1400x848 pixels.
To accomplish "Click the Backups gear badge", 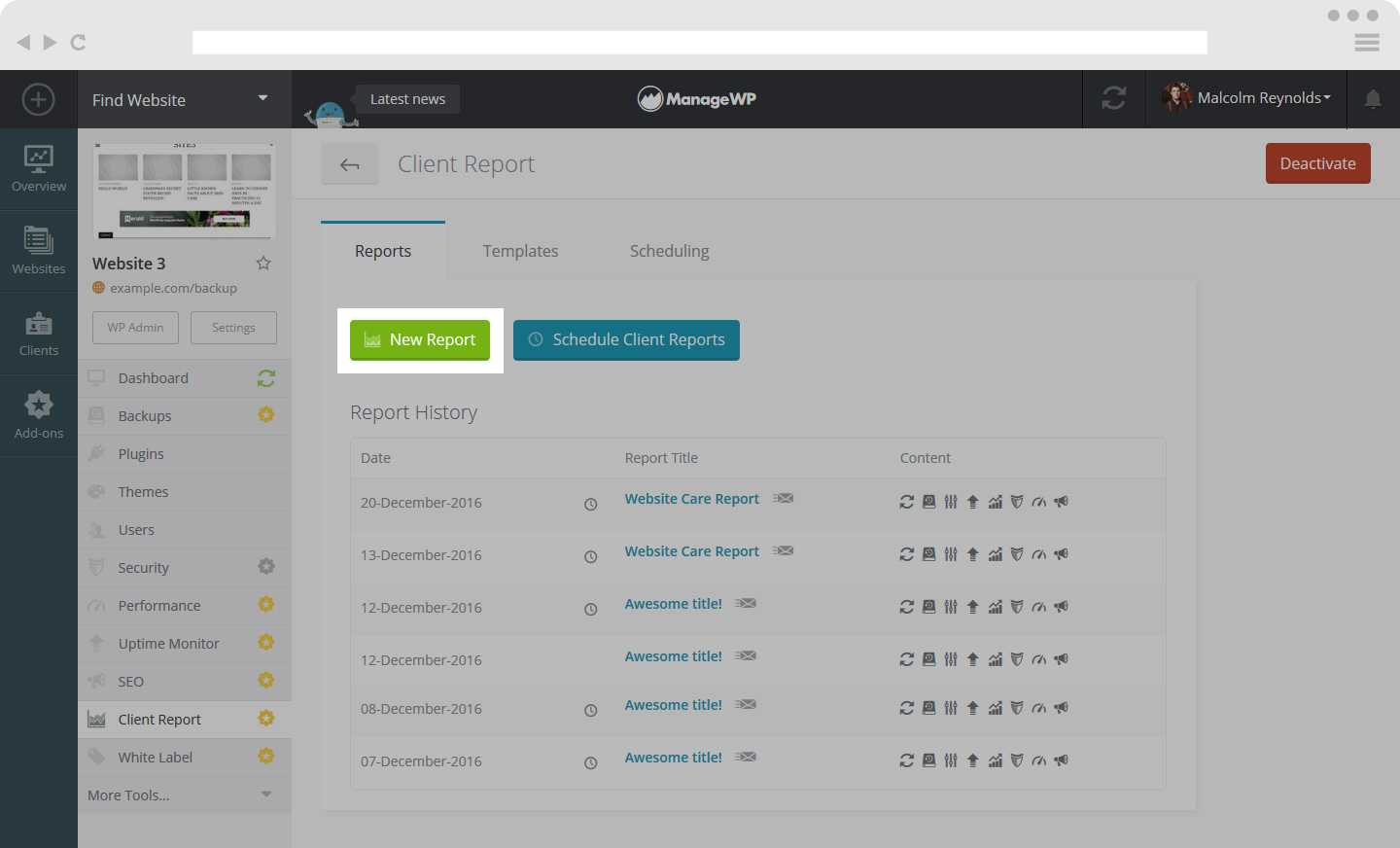I will (x=266, y=415).
